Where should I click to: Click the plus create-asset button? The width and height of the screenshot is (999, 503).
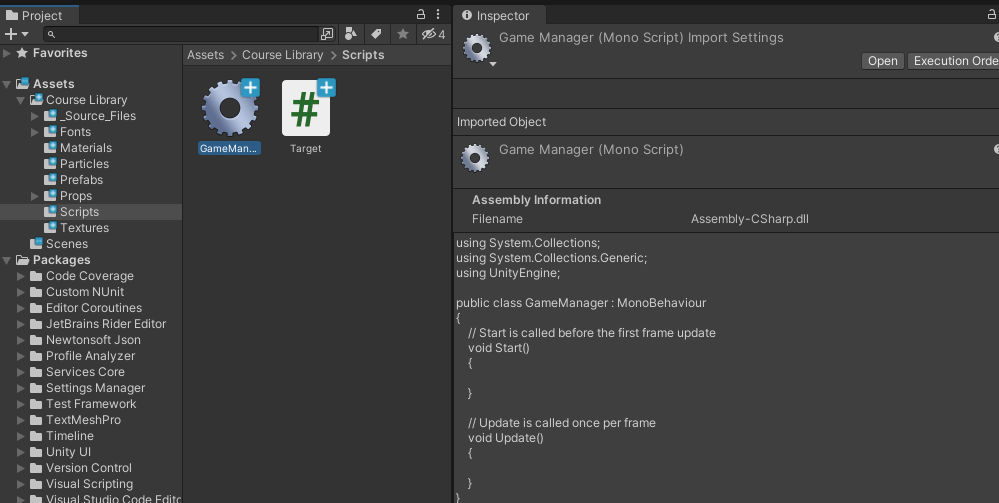tap(10, 34)
